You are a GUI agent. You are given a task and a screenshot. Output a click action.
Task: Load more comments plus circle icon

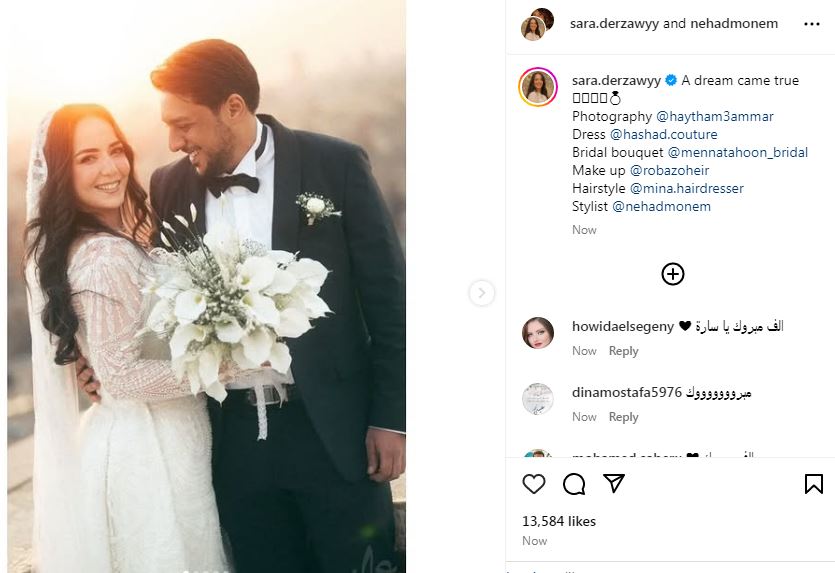[673, 273]
